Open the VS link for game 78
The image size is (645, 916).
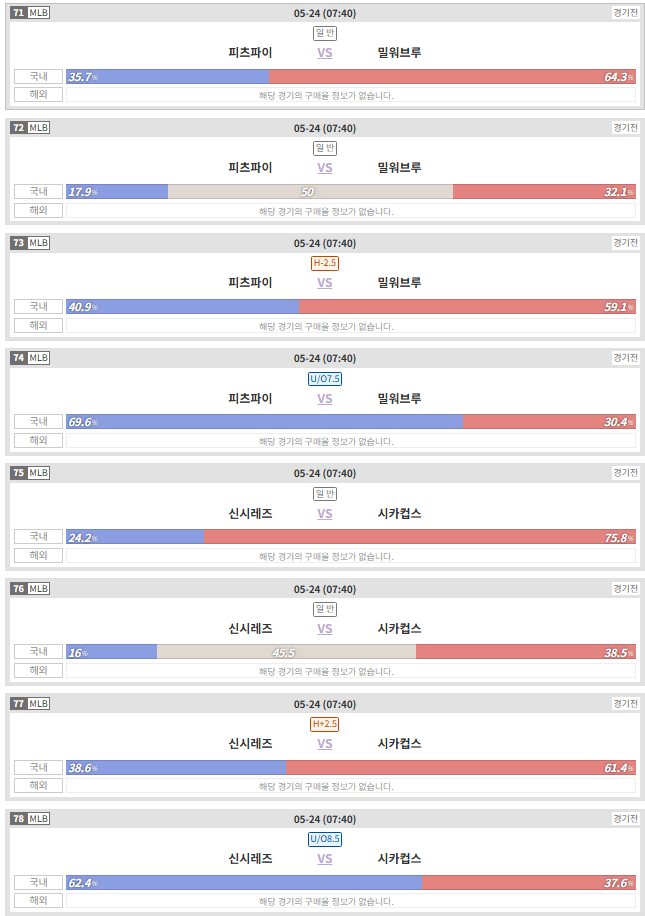pyautogui.click(x=325, y=859)
